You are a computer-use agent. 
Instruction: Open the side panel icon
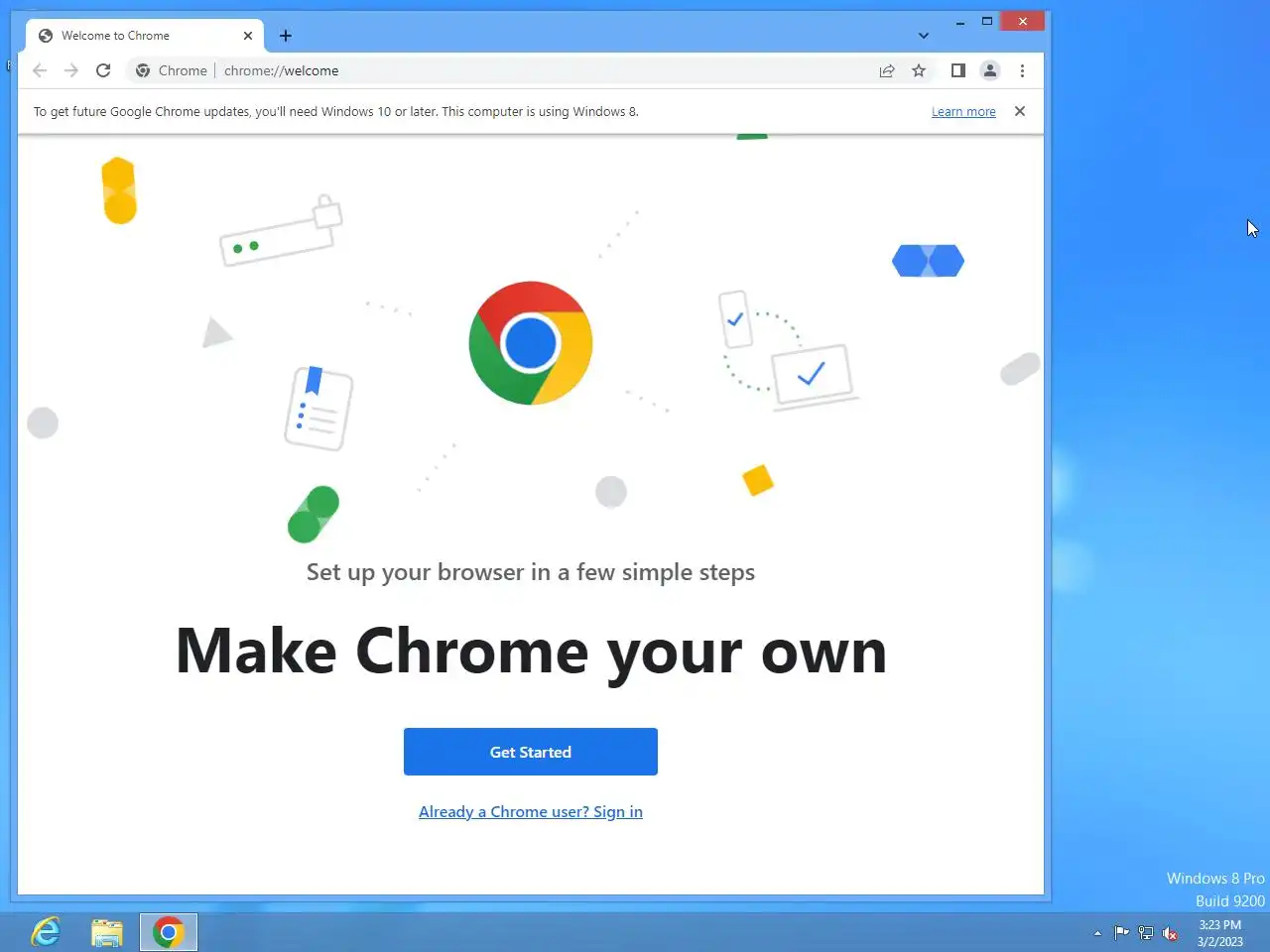(x=957, y=70)
